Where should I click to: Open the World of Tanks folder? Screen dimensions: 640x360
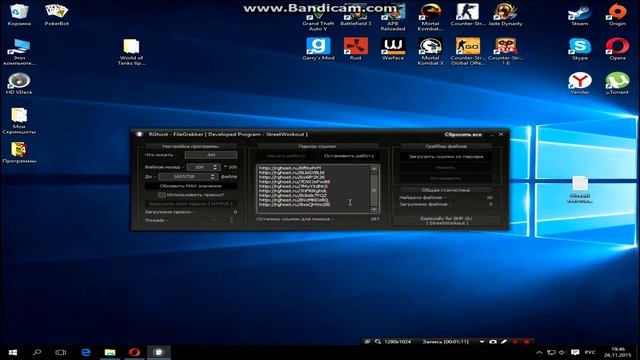[x=131, y=52]
